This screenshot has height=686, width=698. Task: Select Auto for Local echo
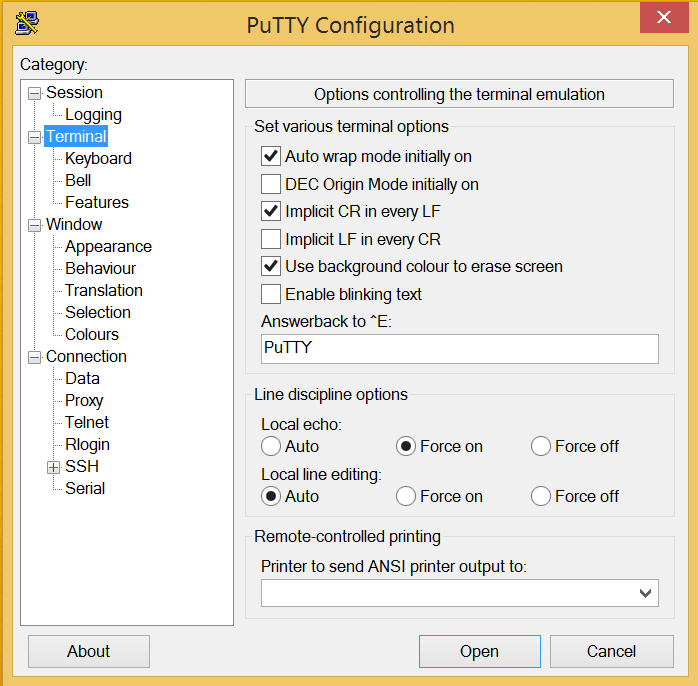[x=271, y=446]
